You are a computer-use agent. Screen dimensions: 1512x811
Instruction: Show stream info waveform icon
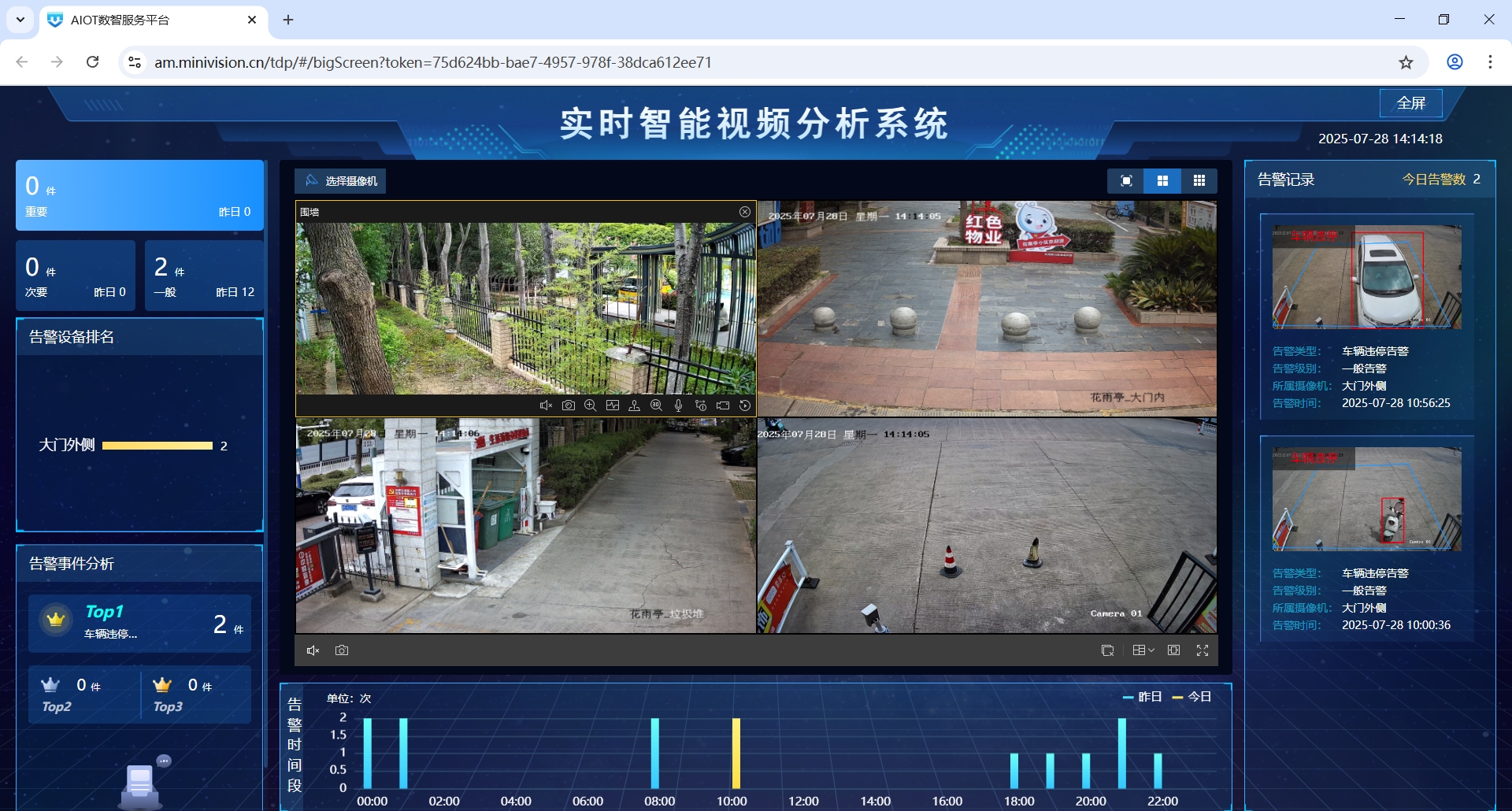click(613, 405)
